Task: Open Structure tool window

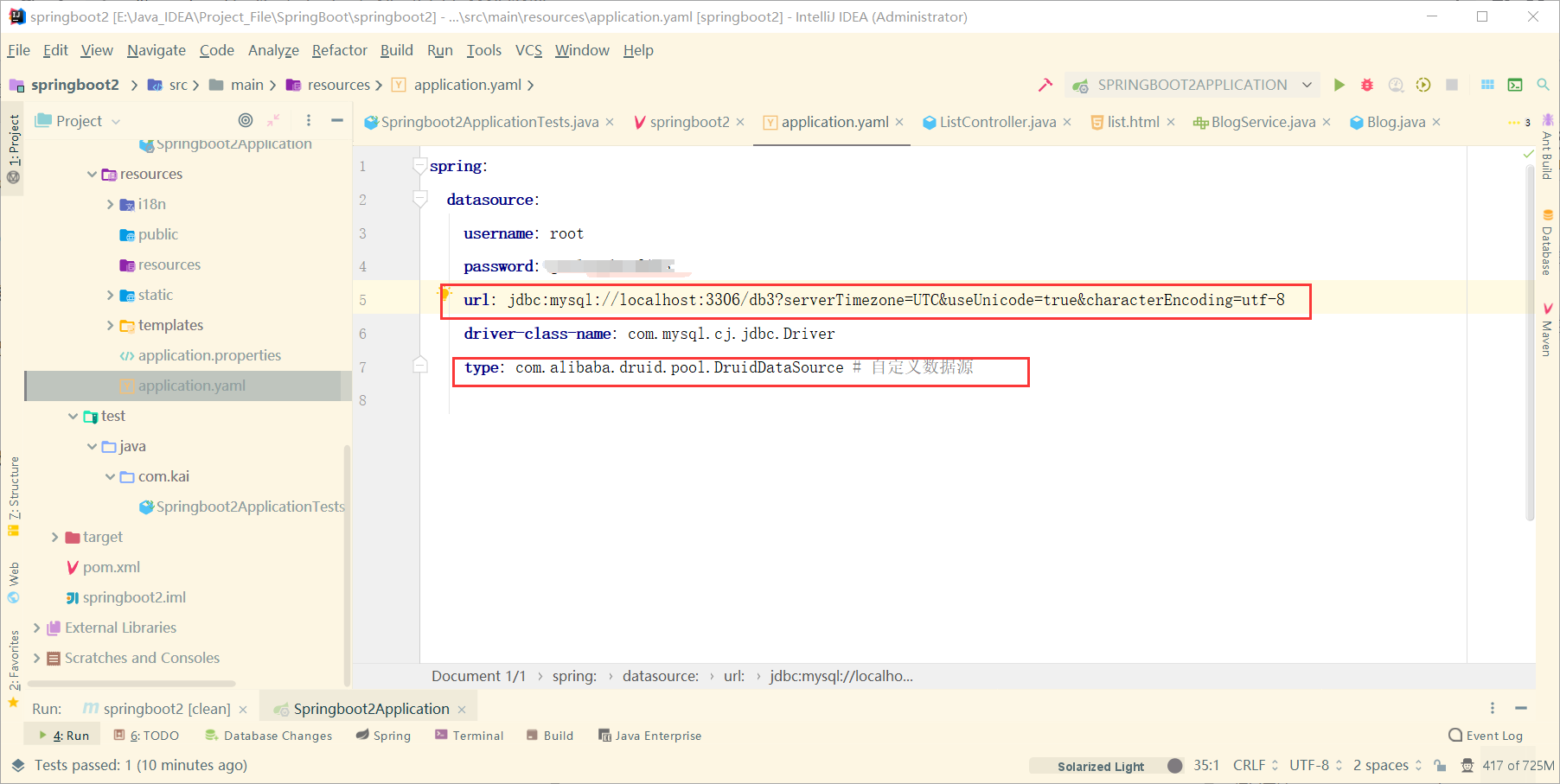Action: coord(14,494)
